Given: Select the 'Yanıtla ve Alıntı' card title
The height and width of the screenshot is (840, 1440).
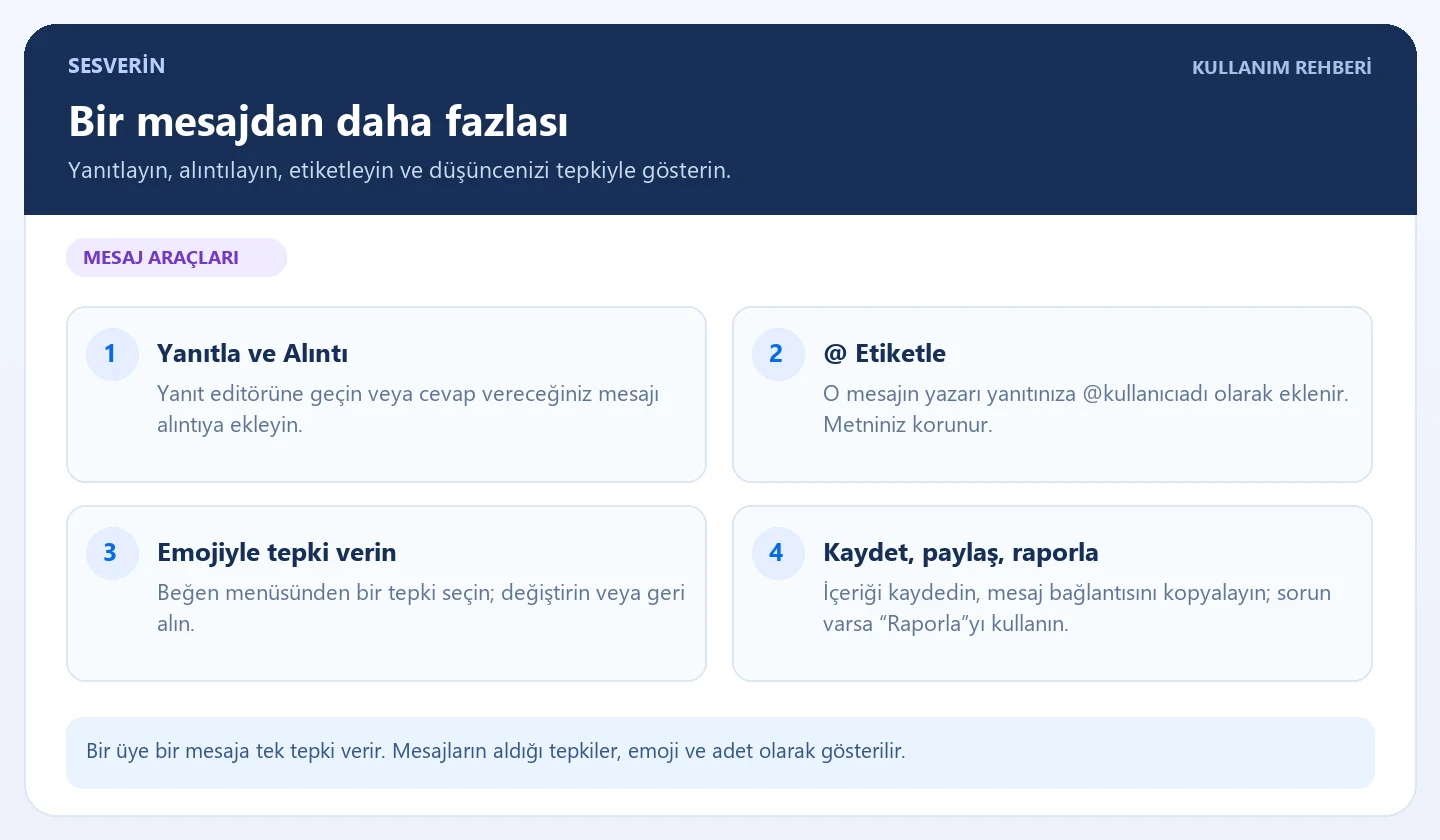Looking at the screenshot, I should [x=252, y=353].
